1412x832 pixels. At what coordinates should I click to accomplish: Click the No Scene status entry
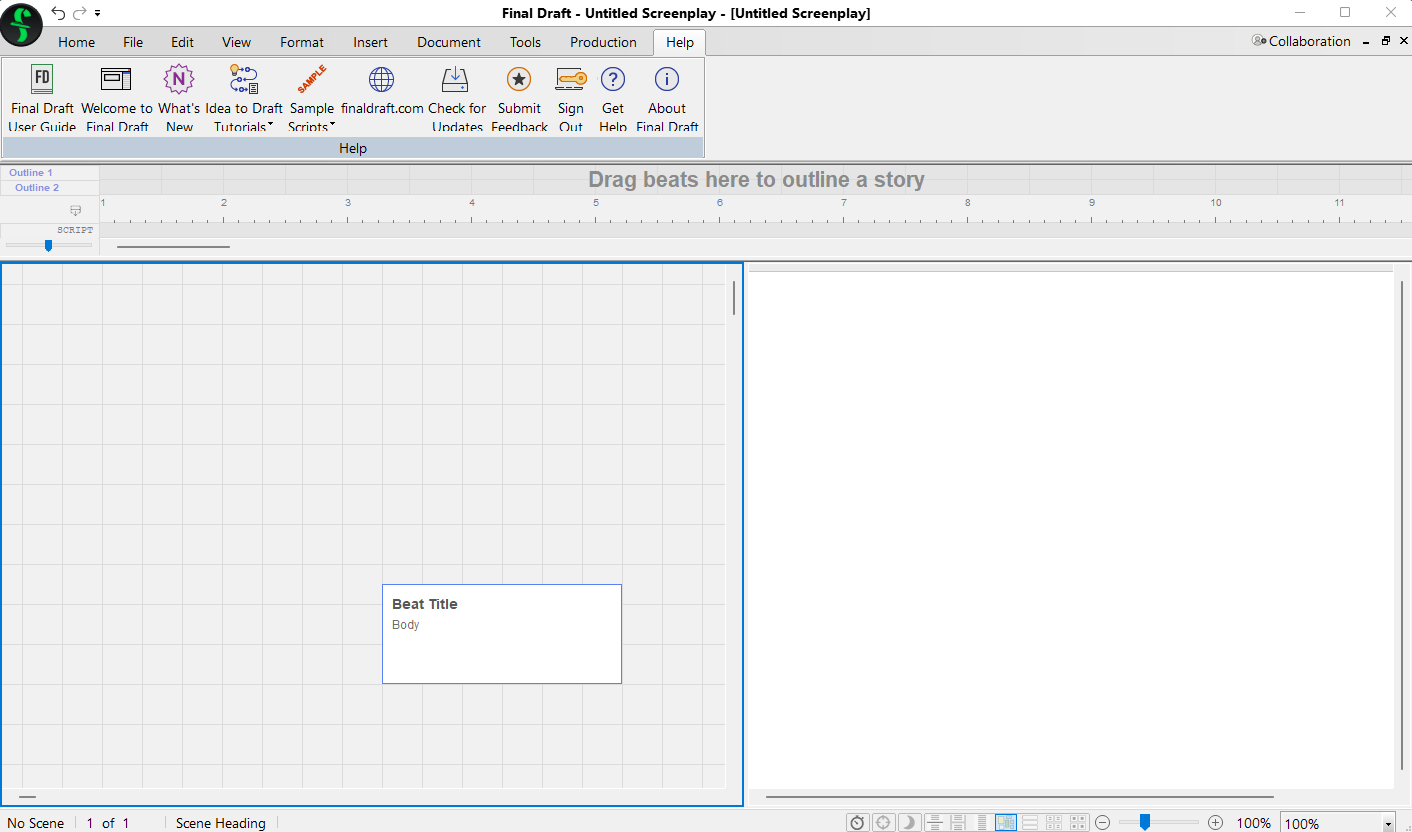pyautogui.click(x=35, y=823)
